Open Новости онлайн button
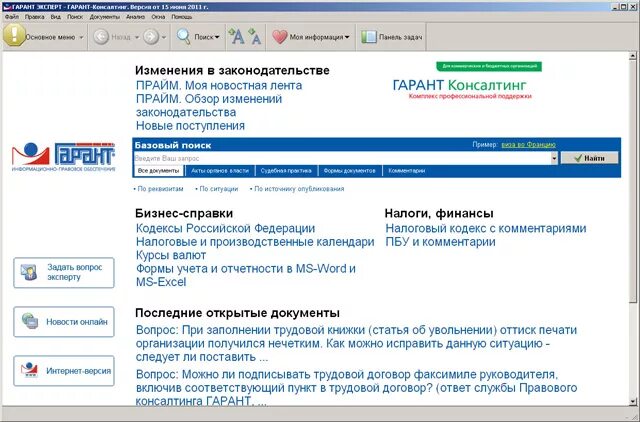 click(64, 322)
